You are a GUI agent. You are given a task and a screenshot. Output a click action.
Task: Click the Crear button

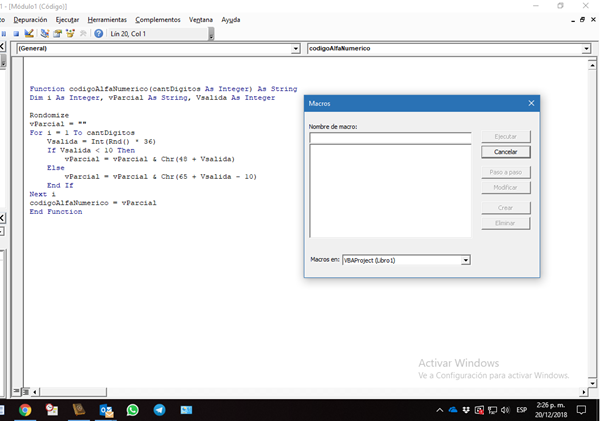[x=505, y=207]
